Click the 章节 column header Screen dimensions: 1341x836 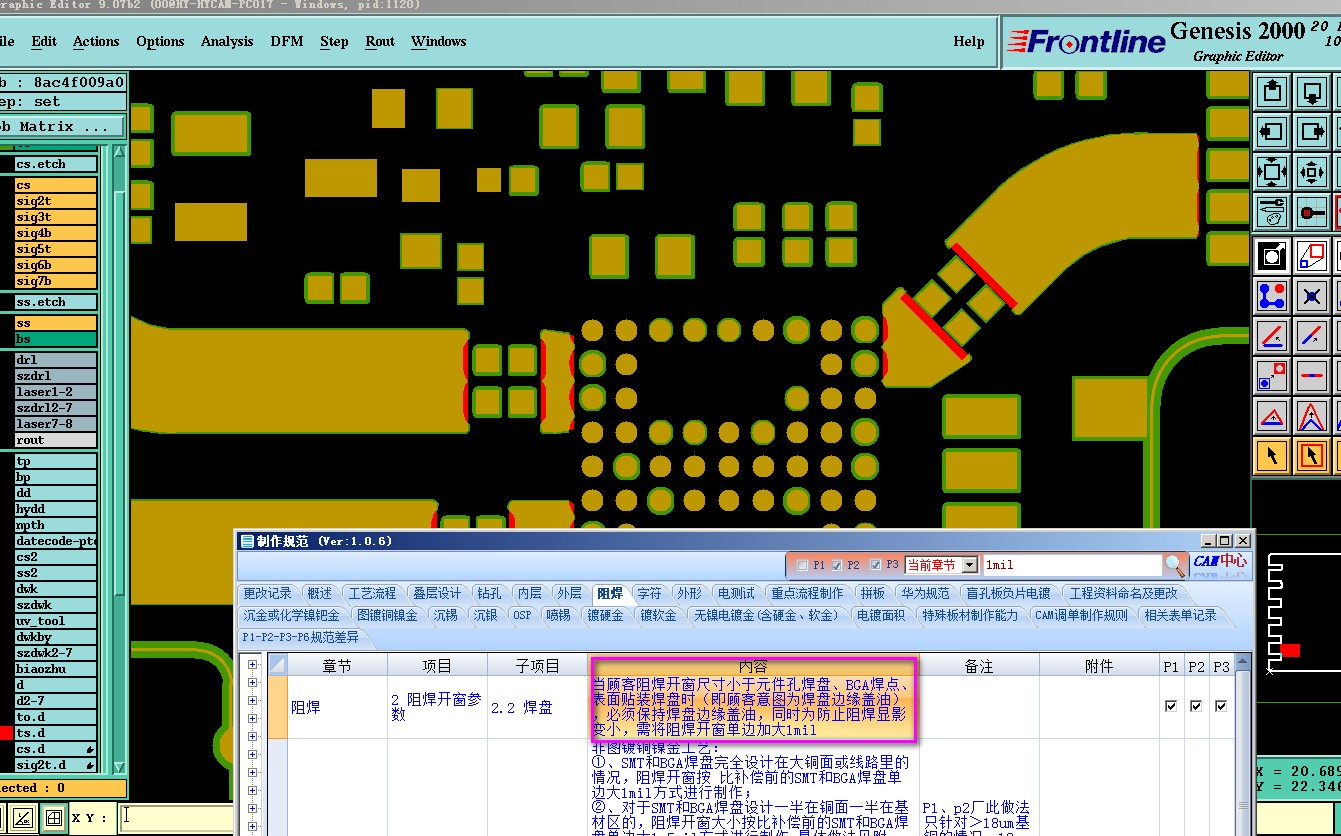[337, 666]
